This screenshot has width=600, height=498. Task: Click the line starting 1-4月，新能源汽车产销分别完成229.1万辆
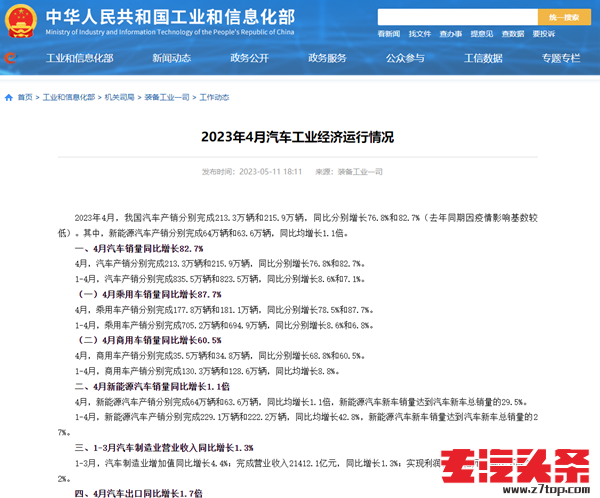[x=298, y=425]
